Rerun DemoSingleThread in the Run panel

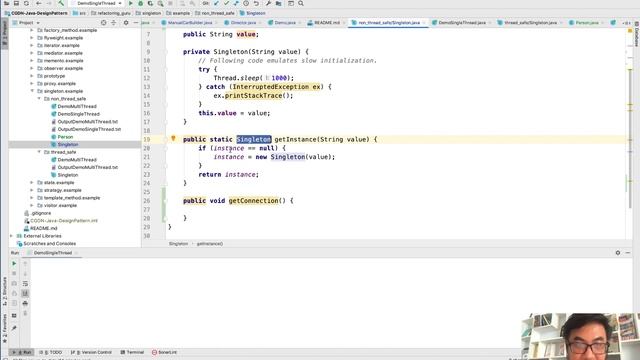point(14,264)
